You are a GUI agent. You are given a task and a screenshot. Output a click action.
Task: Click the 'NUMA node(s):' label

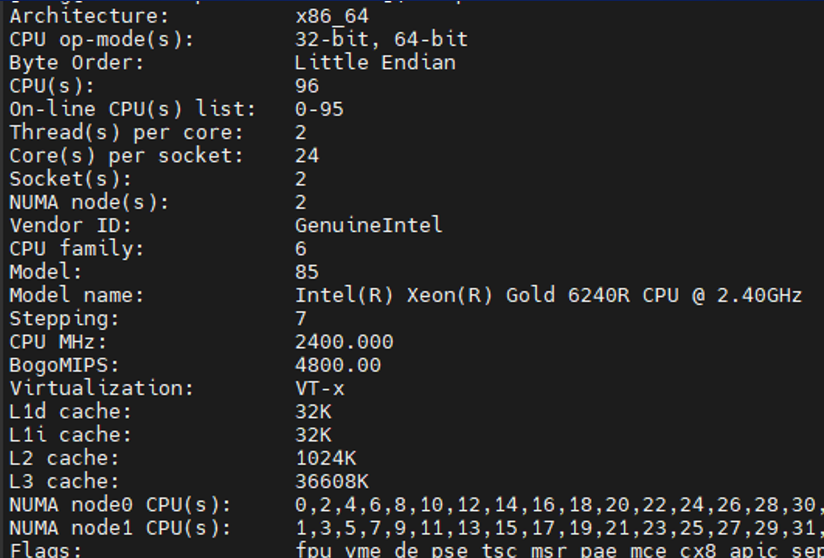[x=89, y=202]
